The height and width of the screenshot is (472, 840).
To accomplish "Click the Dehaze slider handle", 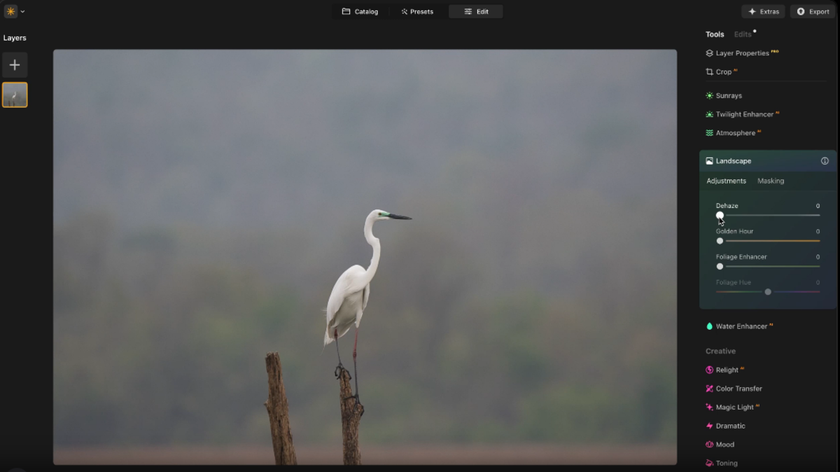I will tap(719, 215).
